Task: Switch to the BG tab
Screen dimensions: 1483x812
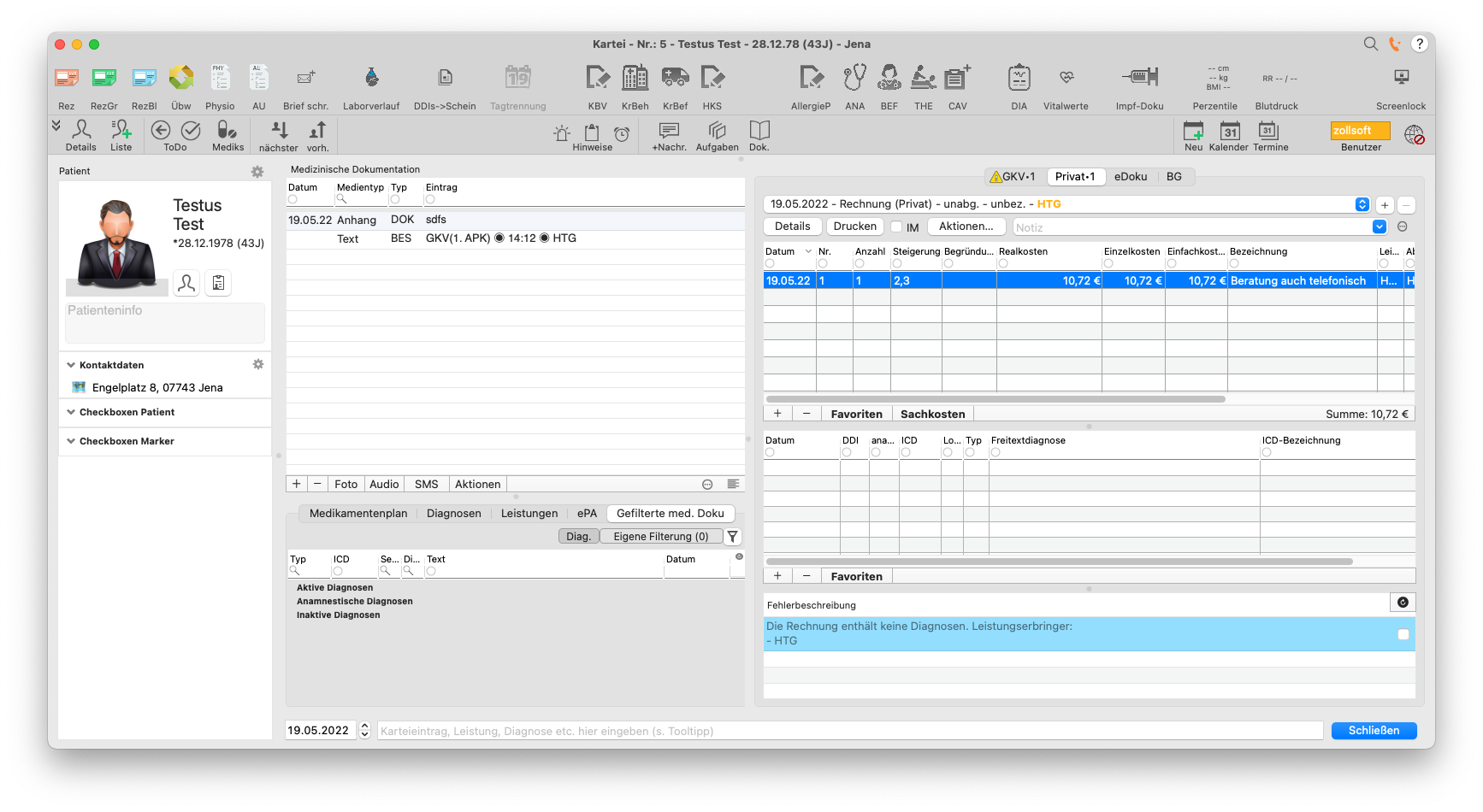Action: 1174,177
